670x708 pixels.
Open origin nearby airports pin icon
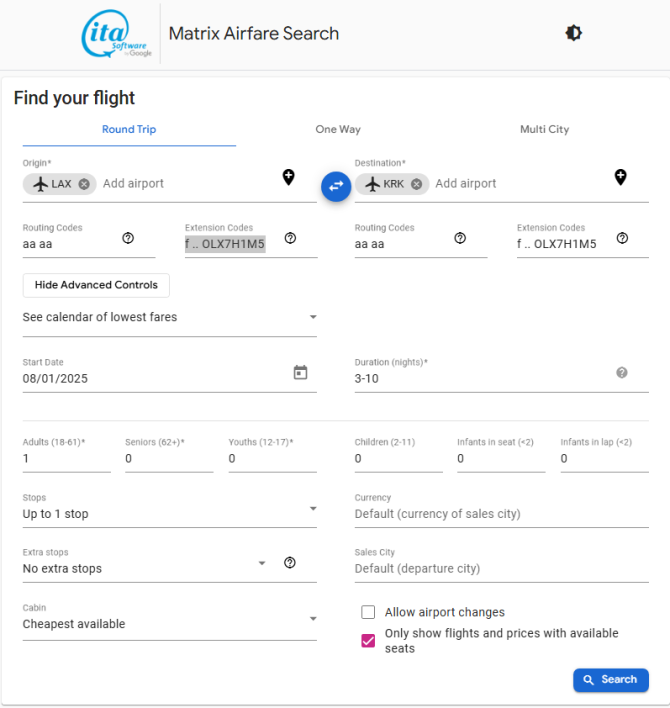(288, 177)
